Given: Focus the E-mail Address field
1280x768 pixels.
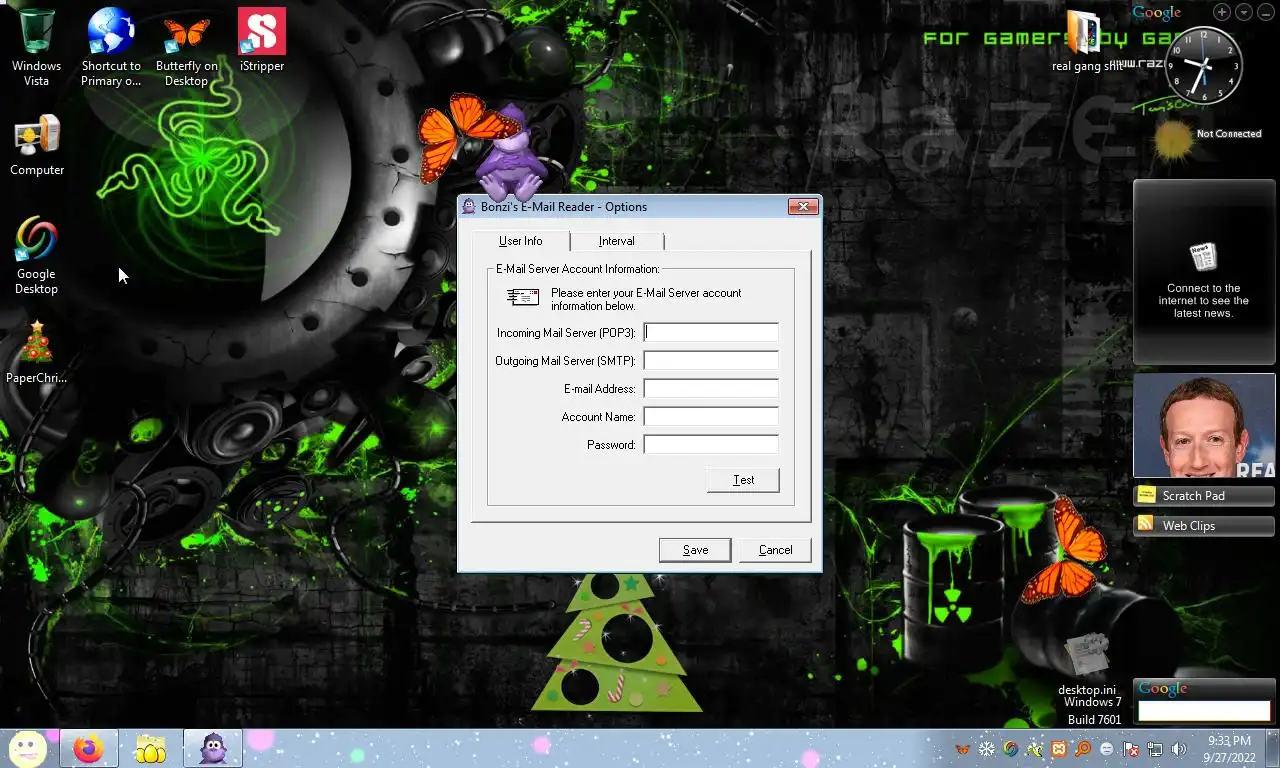Looking at the screenshot, I should (711, 388).
